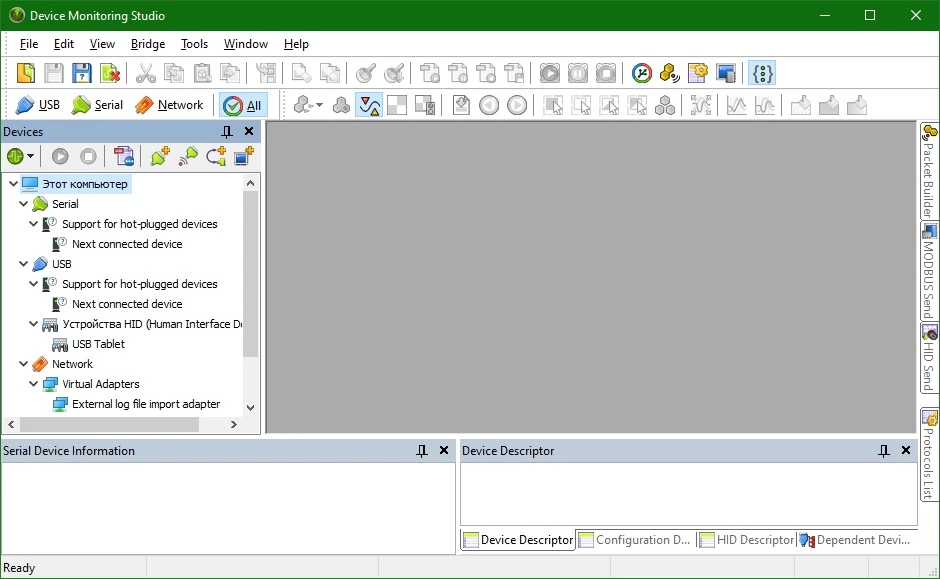Open the Packet Builder side panel
940x579 pixels.
point(929,171)
